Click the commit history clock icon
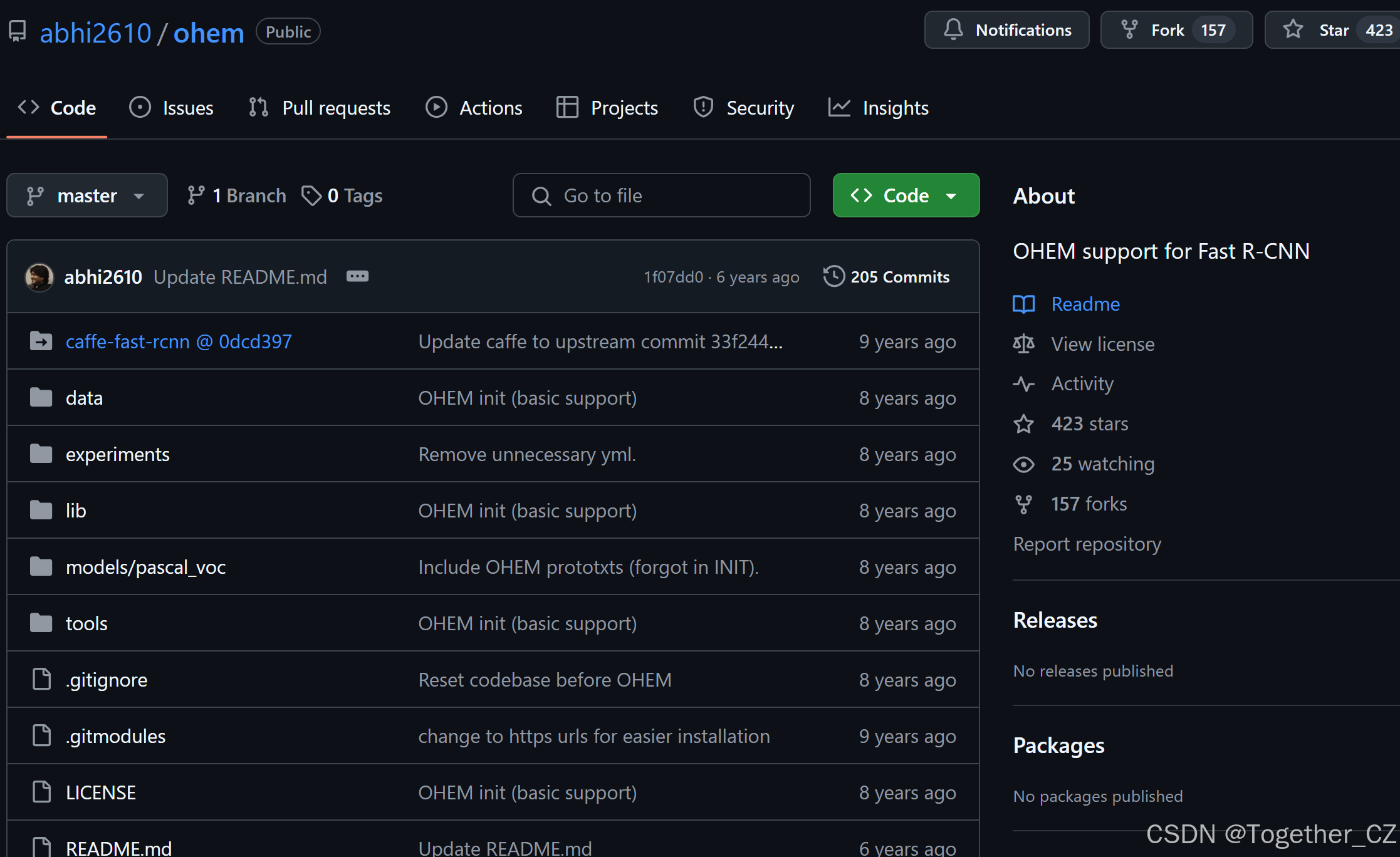 (x=833, y=276)
